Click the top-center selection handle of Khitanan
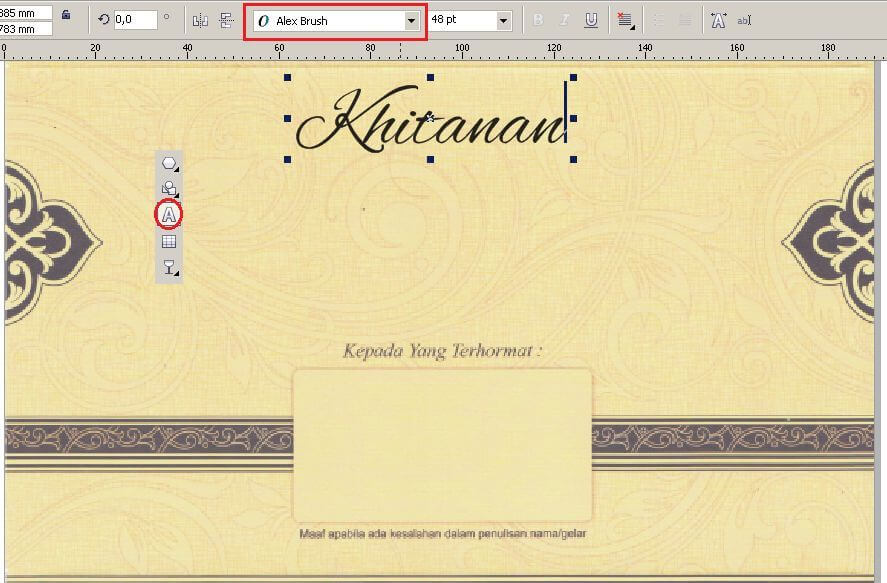Image resolution: width=887 pixels, height=583 pixels. (430, 77)
